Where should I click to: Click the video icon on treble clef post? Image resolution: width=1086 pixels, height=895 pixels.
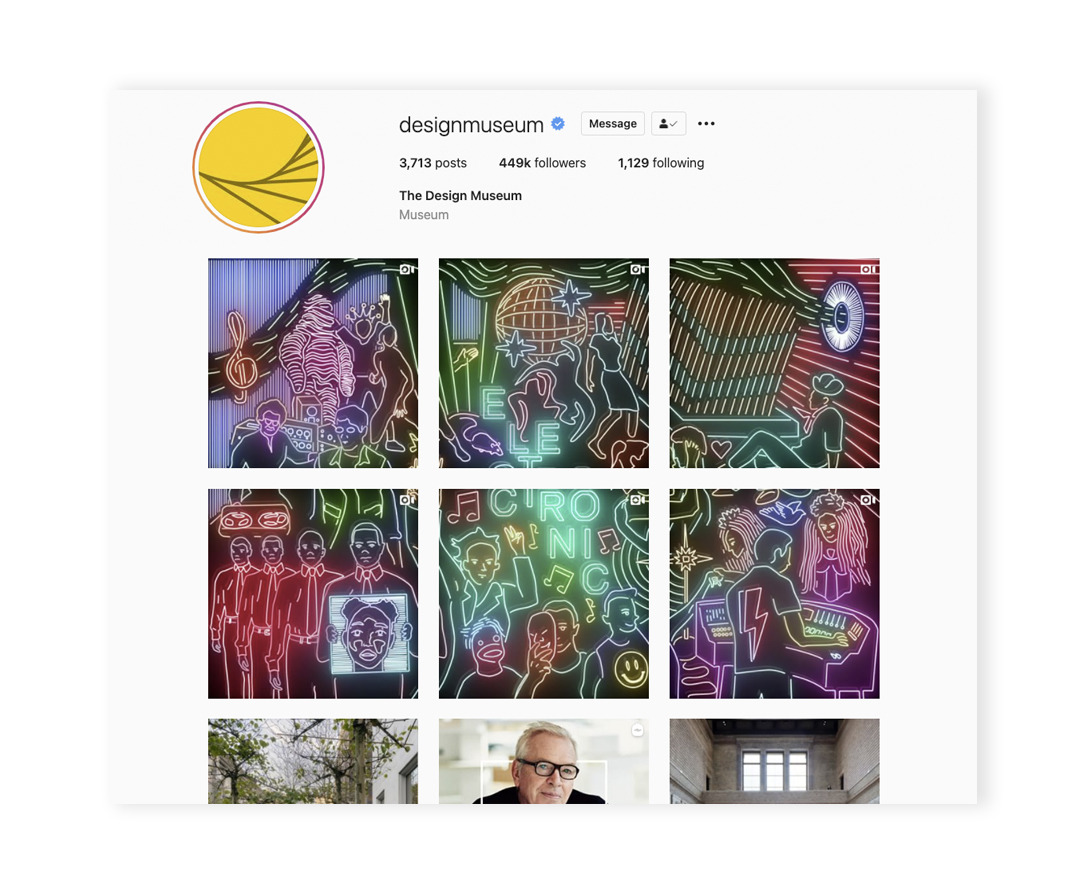(407, 269)
